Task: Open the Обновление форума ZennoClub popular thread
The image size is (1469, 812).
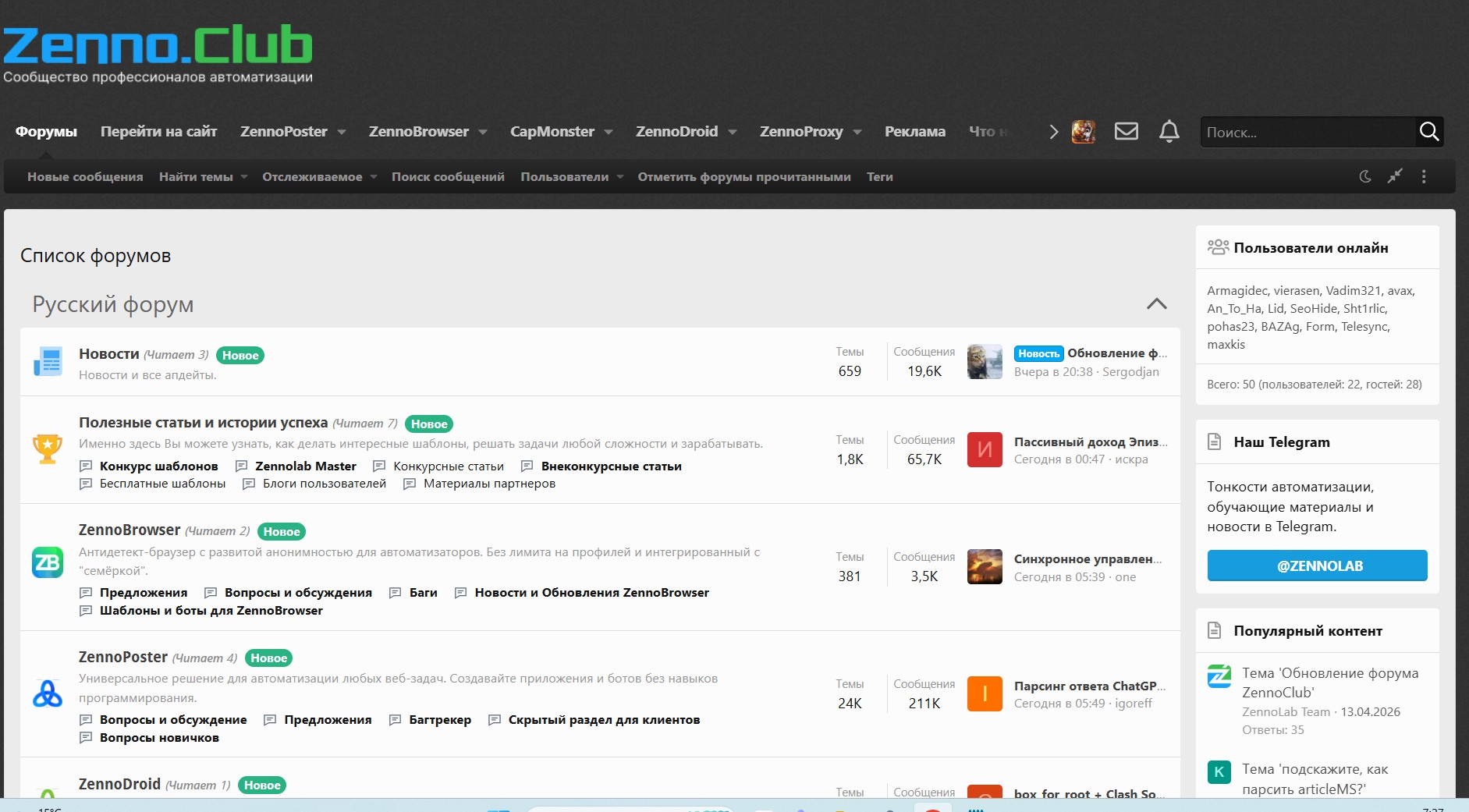Action: pos(1330,683)
